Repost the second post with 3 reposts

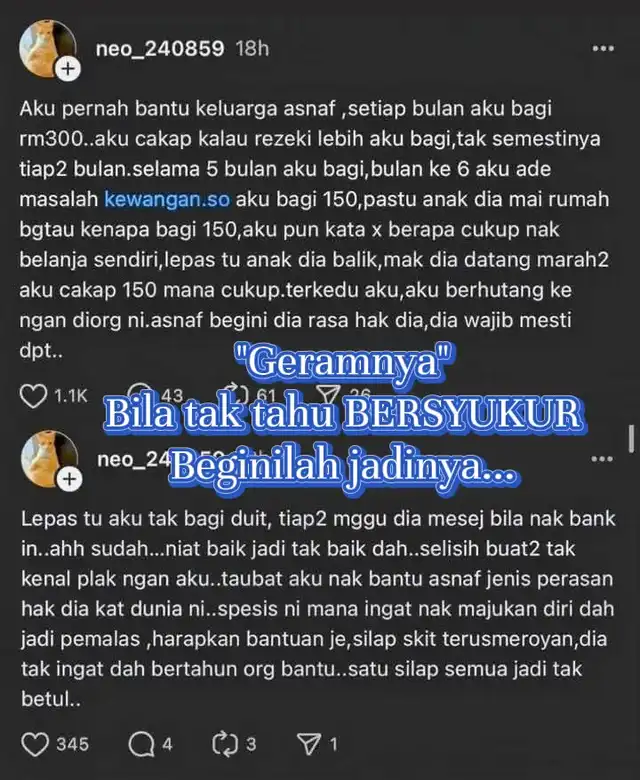(225, 744)
